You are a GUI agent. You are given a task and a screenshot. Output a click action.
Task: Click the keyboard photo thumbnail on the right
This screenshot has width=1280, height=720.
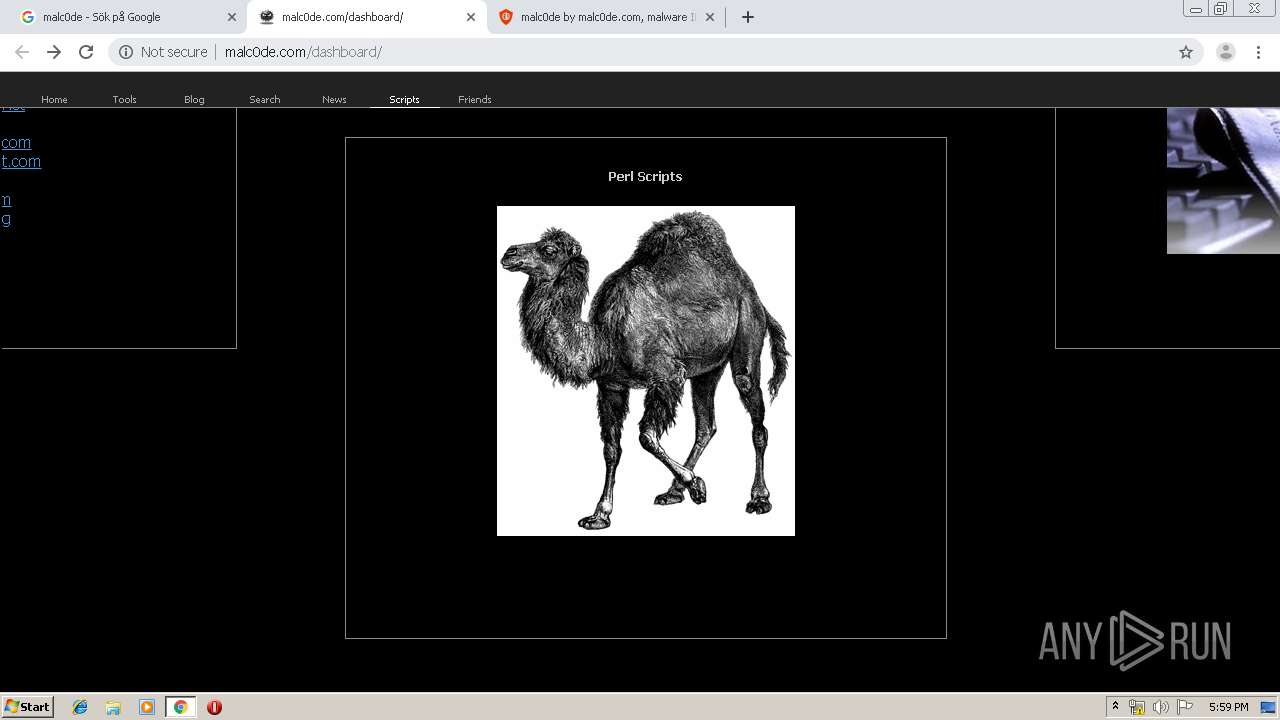1223,181
